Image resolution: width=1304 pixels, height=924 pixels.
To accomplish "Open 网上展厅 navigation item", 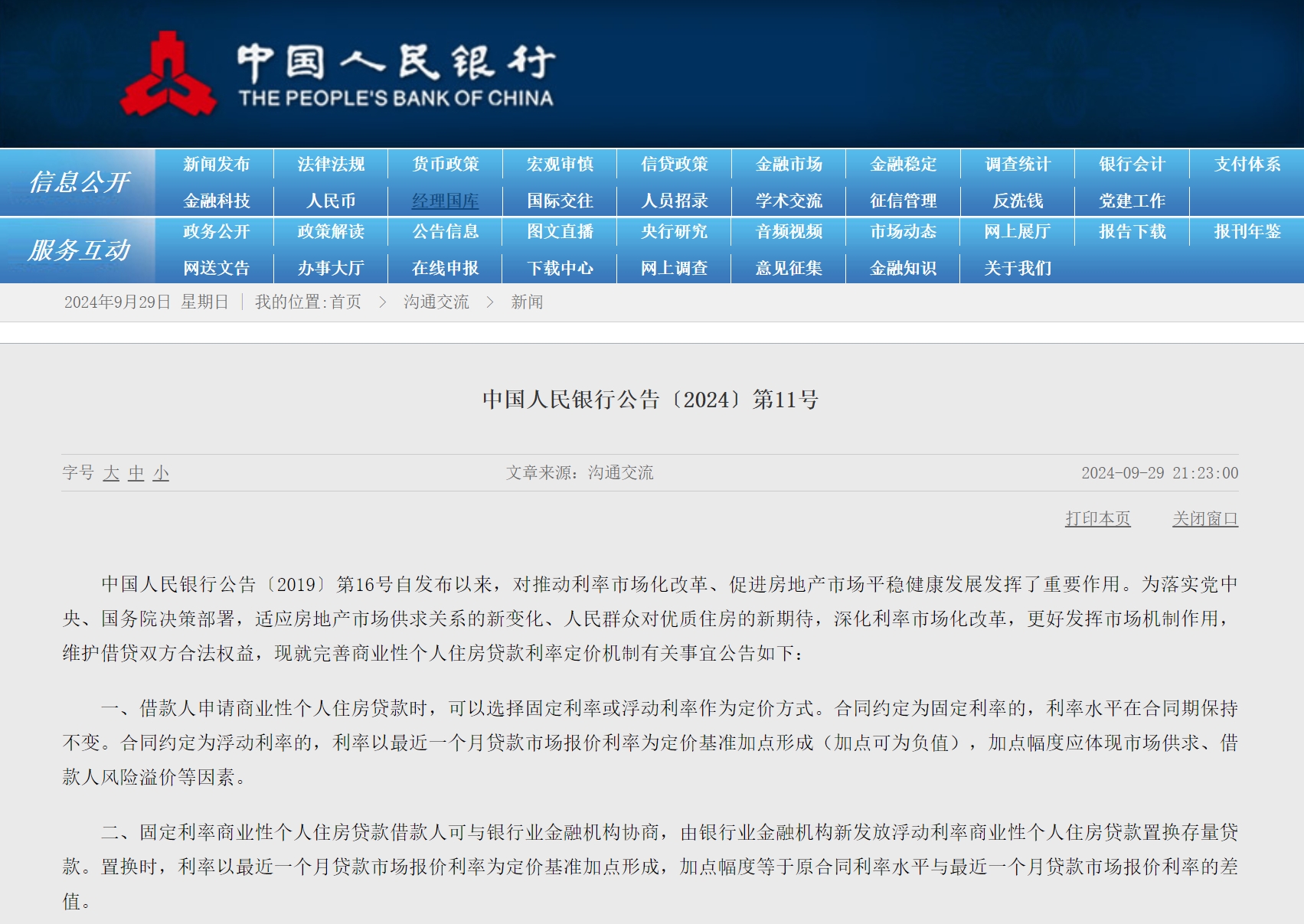I will [1018, 232].
